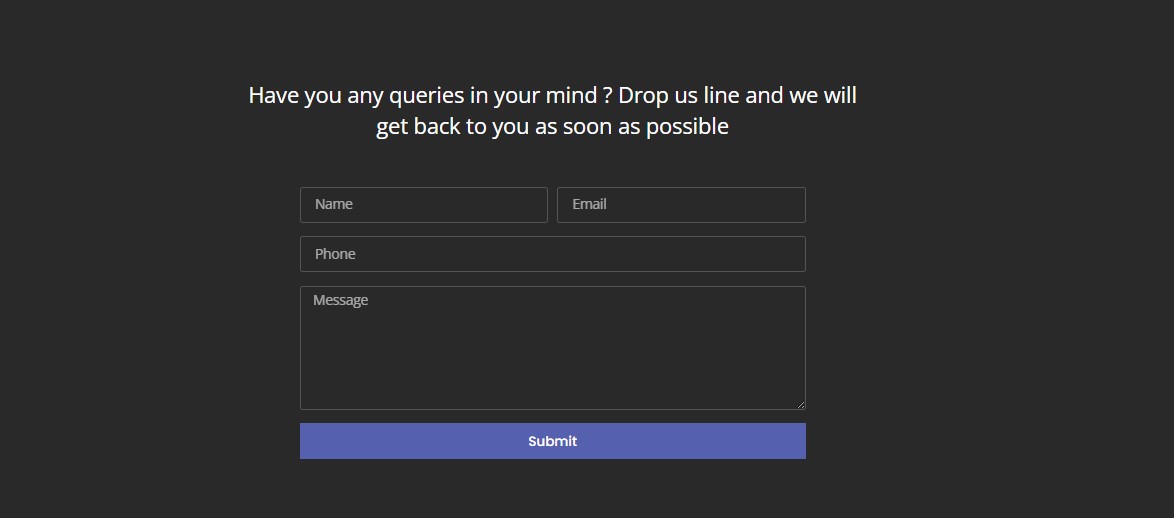1174x518 pixels.
Task: Click inside the Message text area
Action: (553, 348)
